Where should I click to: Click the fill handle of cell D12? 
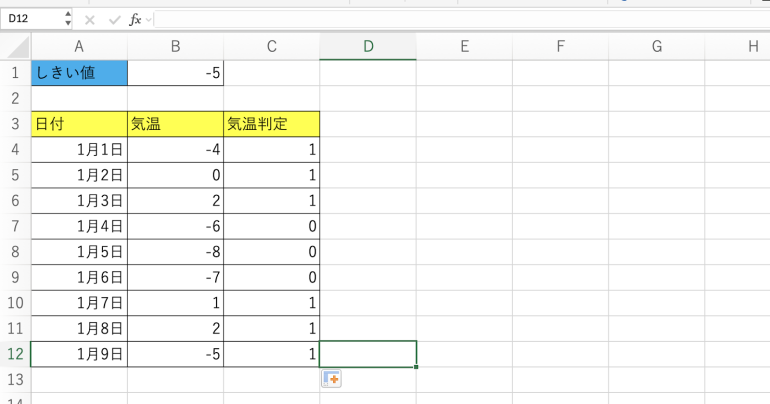click(416, 367)
